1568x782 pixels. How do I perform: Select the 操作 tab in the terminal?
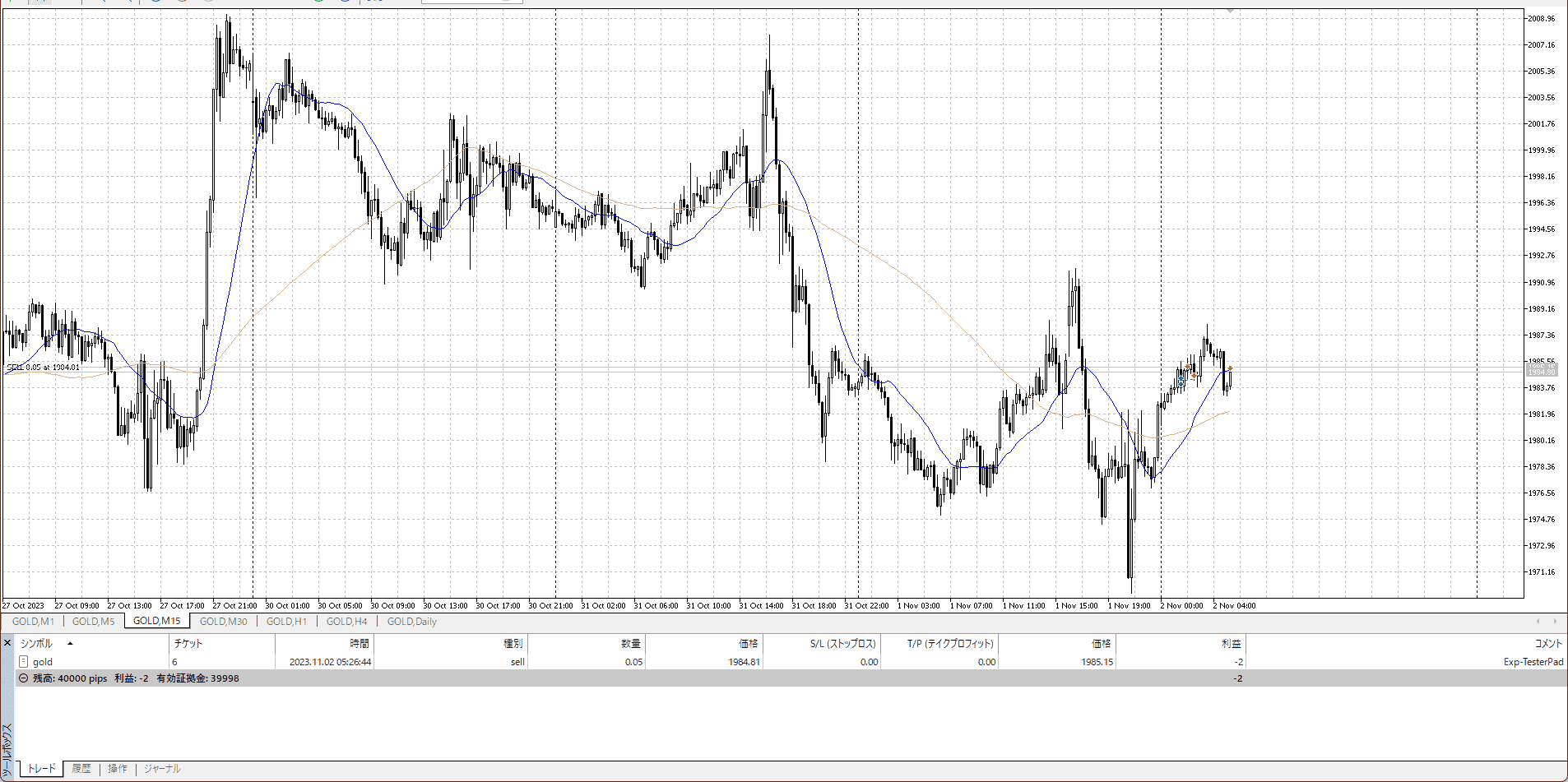118,769
